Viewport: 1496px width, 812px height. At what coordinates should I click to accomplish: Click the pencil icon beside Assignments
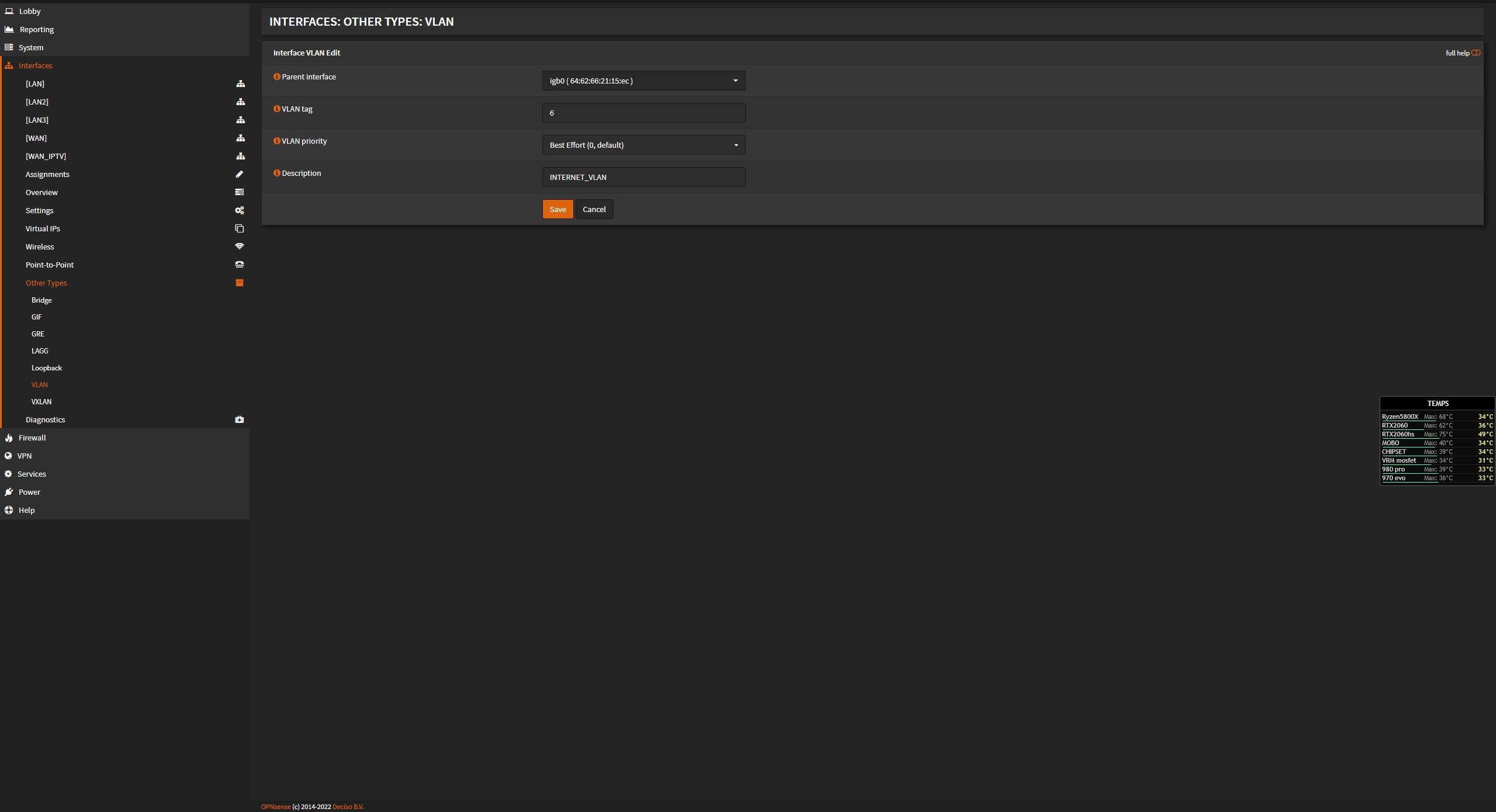[239, 174]
